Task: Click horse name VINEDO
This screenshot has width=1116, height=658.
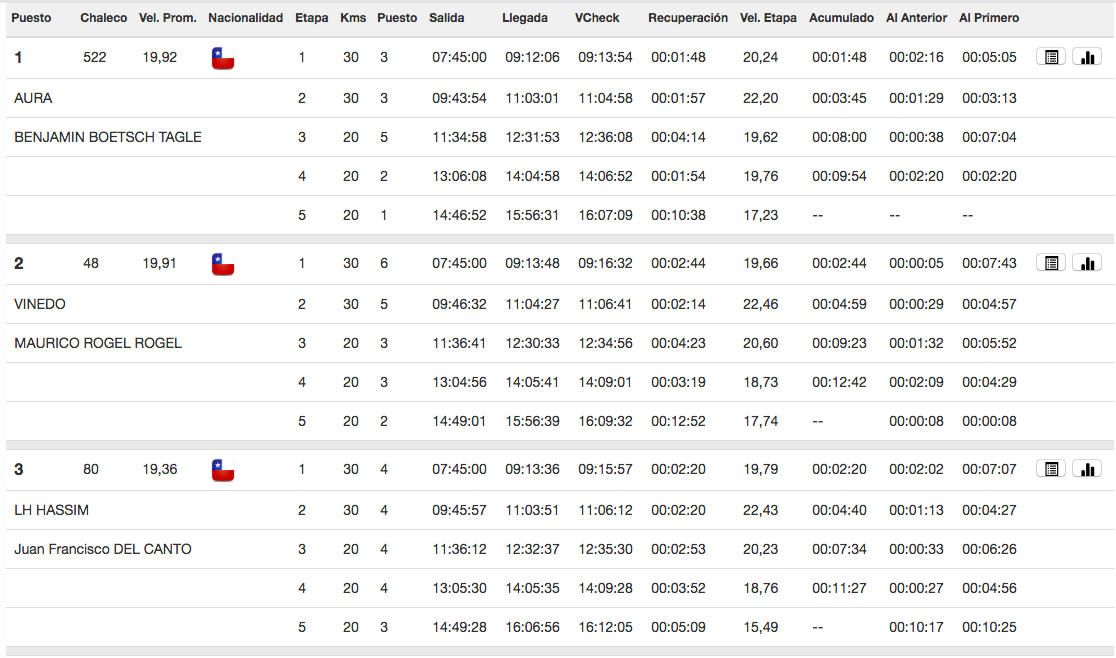Action: pyautogui.click(x=40, y=304)
